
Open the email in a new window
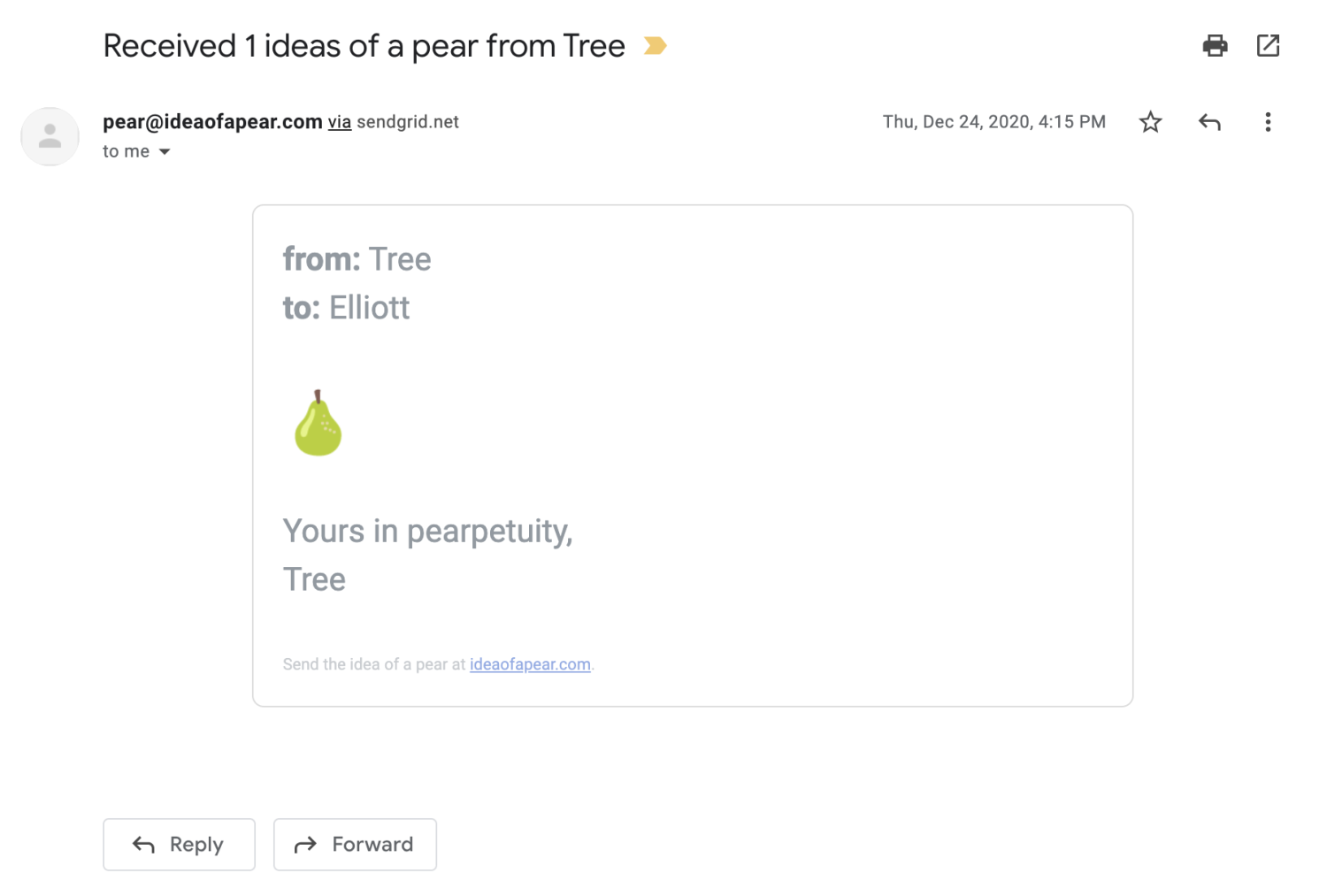1268,45
